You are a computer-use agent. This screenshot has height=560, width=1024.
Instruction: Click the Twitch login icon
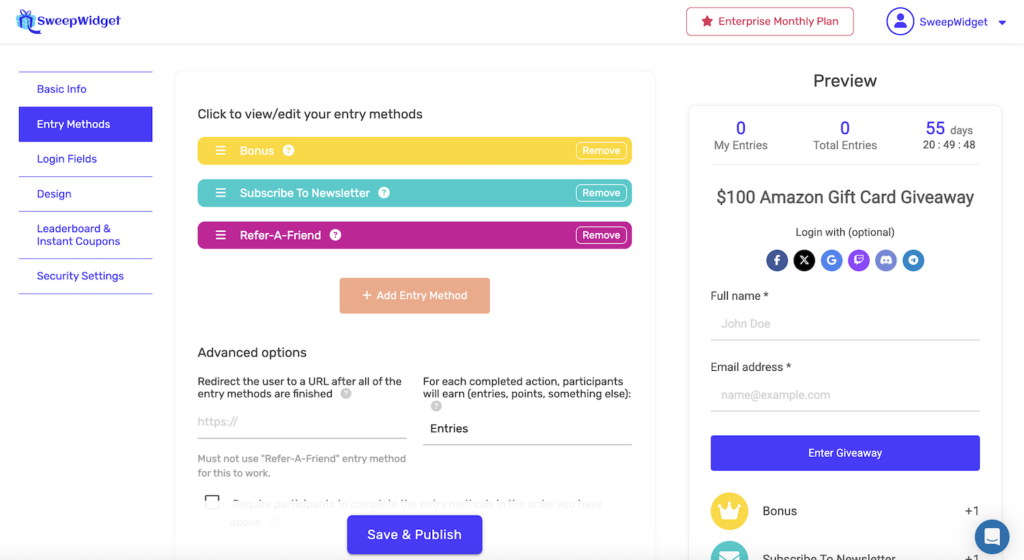(x=858, y=261)
